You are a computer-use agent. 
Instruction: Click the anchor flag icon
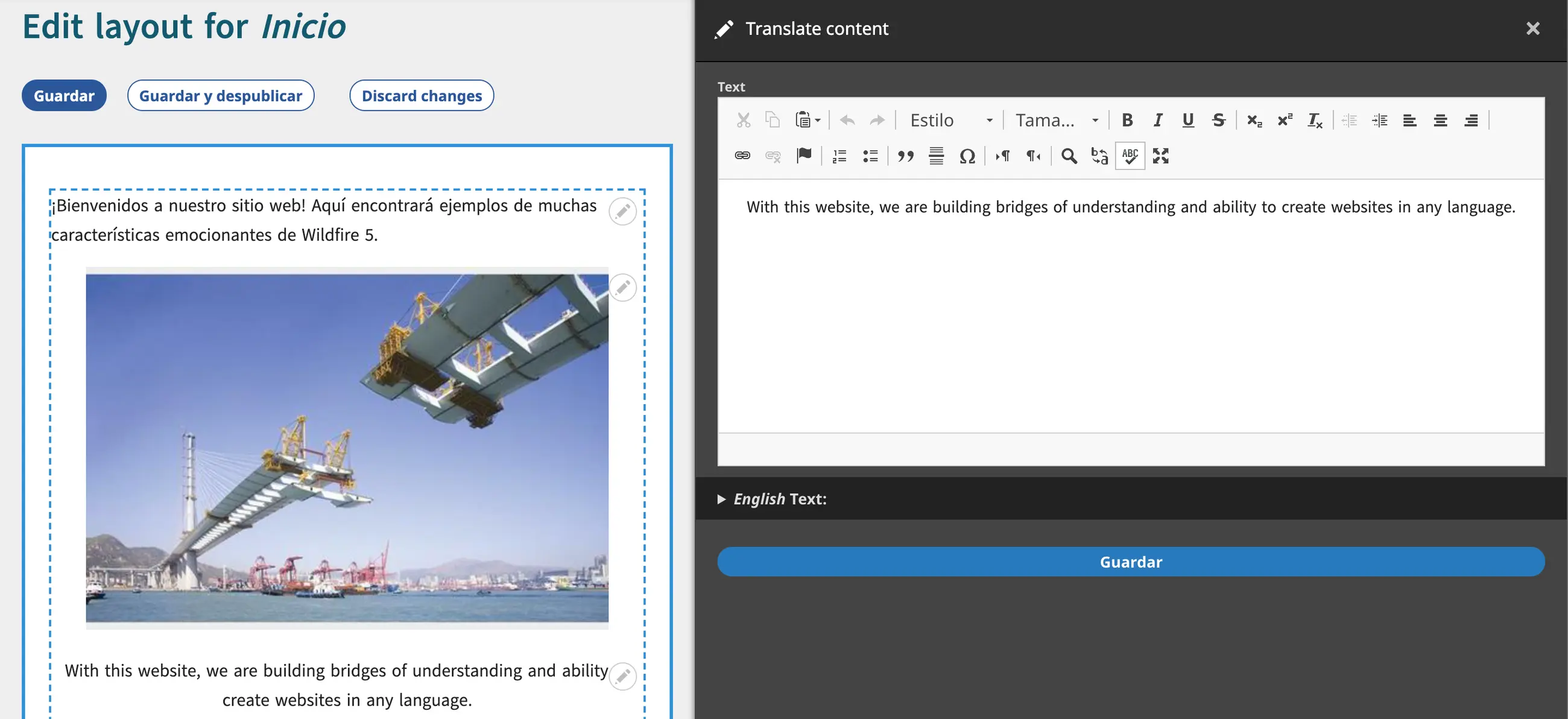804,156
